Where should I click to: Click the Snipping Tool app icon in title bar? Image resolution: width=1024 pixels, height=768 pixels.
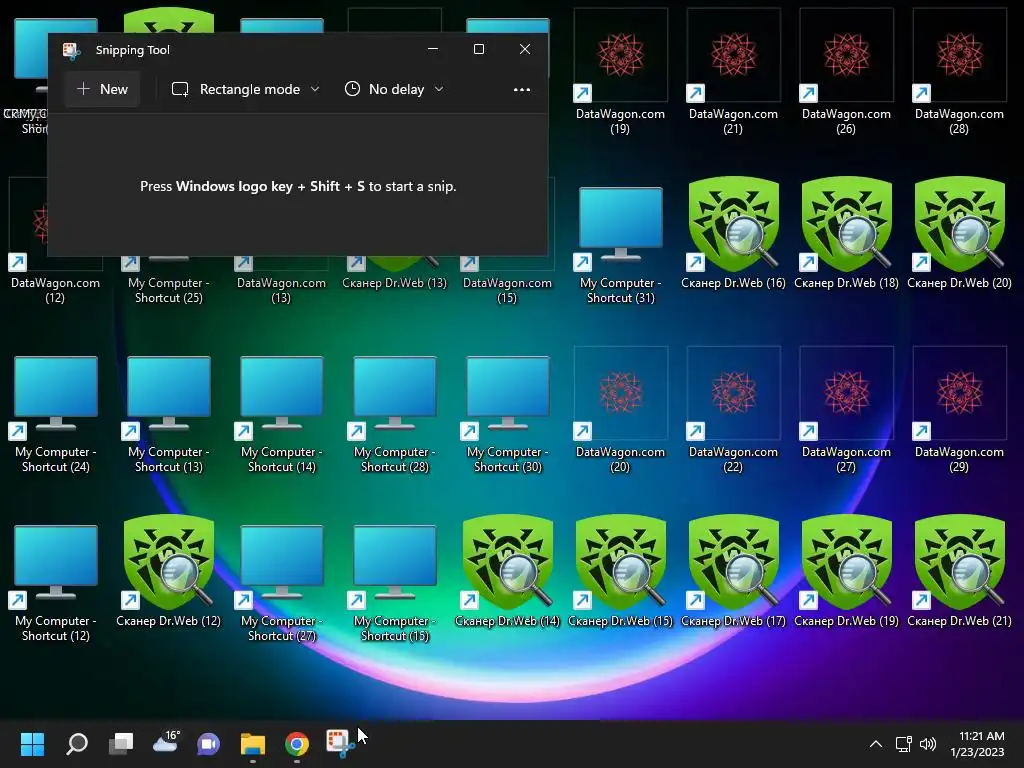pyautogui.click(x=72, y=50)
